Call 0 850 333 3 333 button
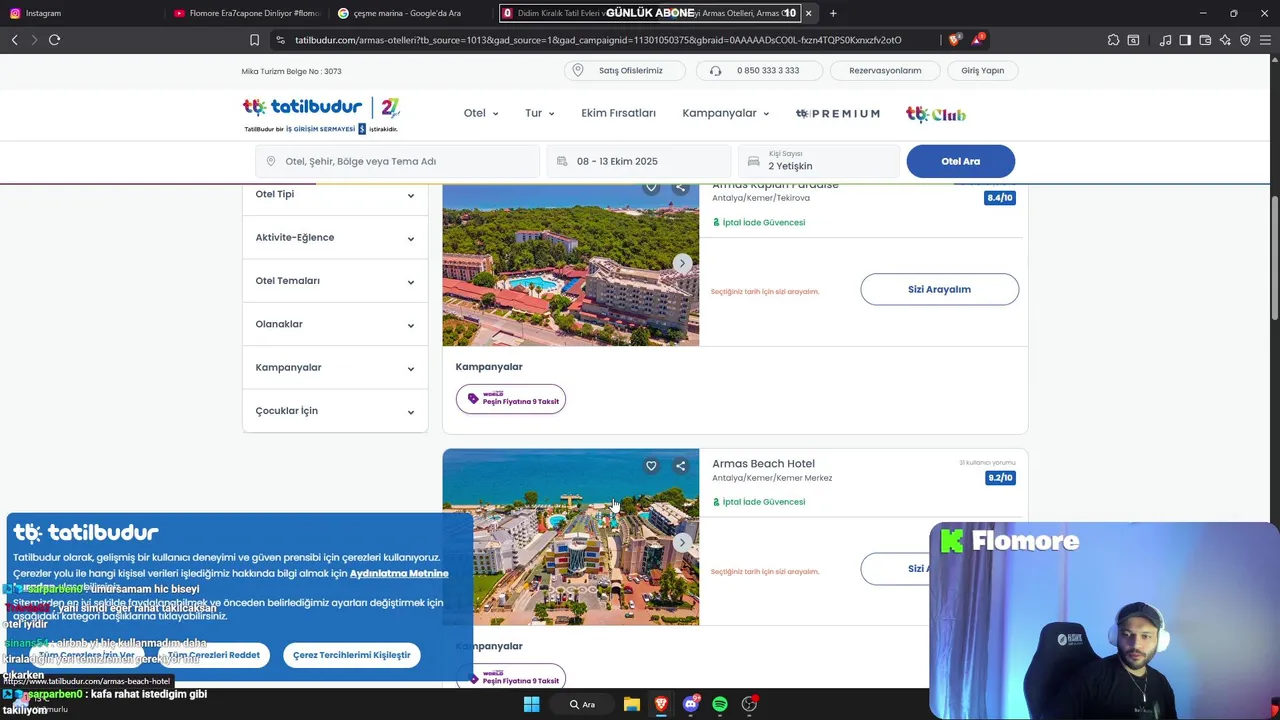The image size is (1280, 720). click(x=760, y=71)
